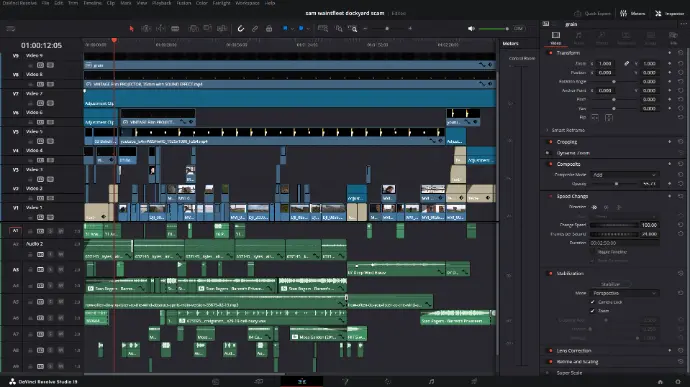Open the Playback menu

tap(161, 3)
